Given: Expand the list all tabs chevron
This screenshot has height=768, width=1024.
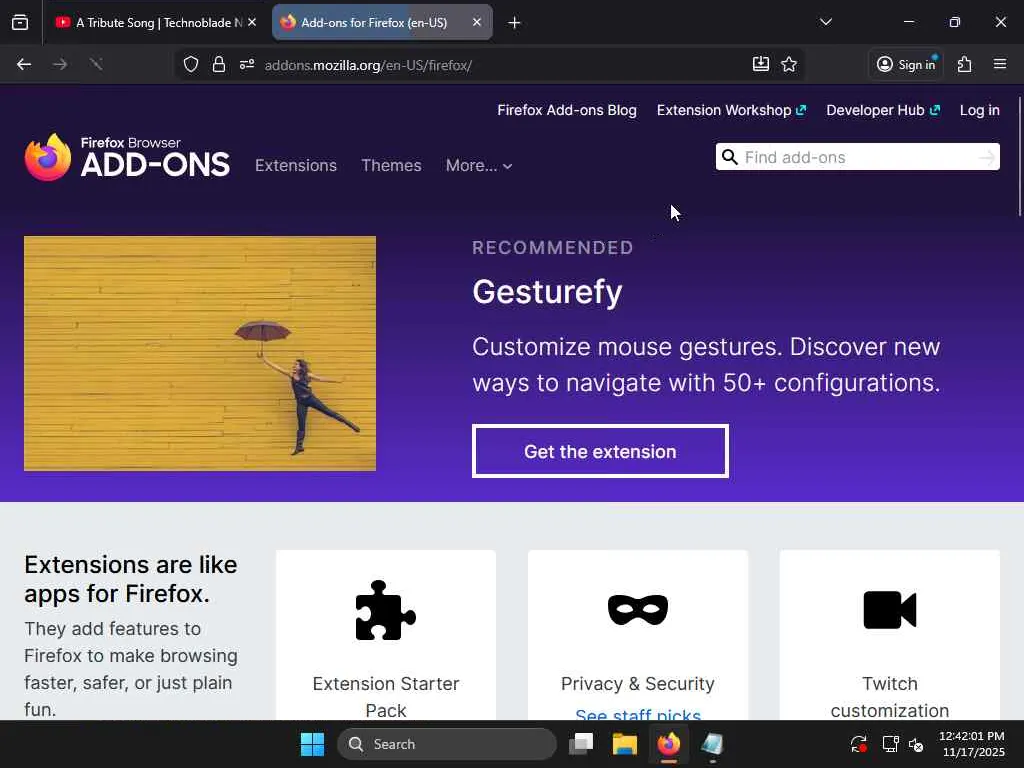Looking at the screenshot, I should (825, 22).
